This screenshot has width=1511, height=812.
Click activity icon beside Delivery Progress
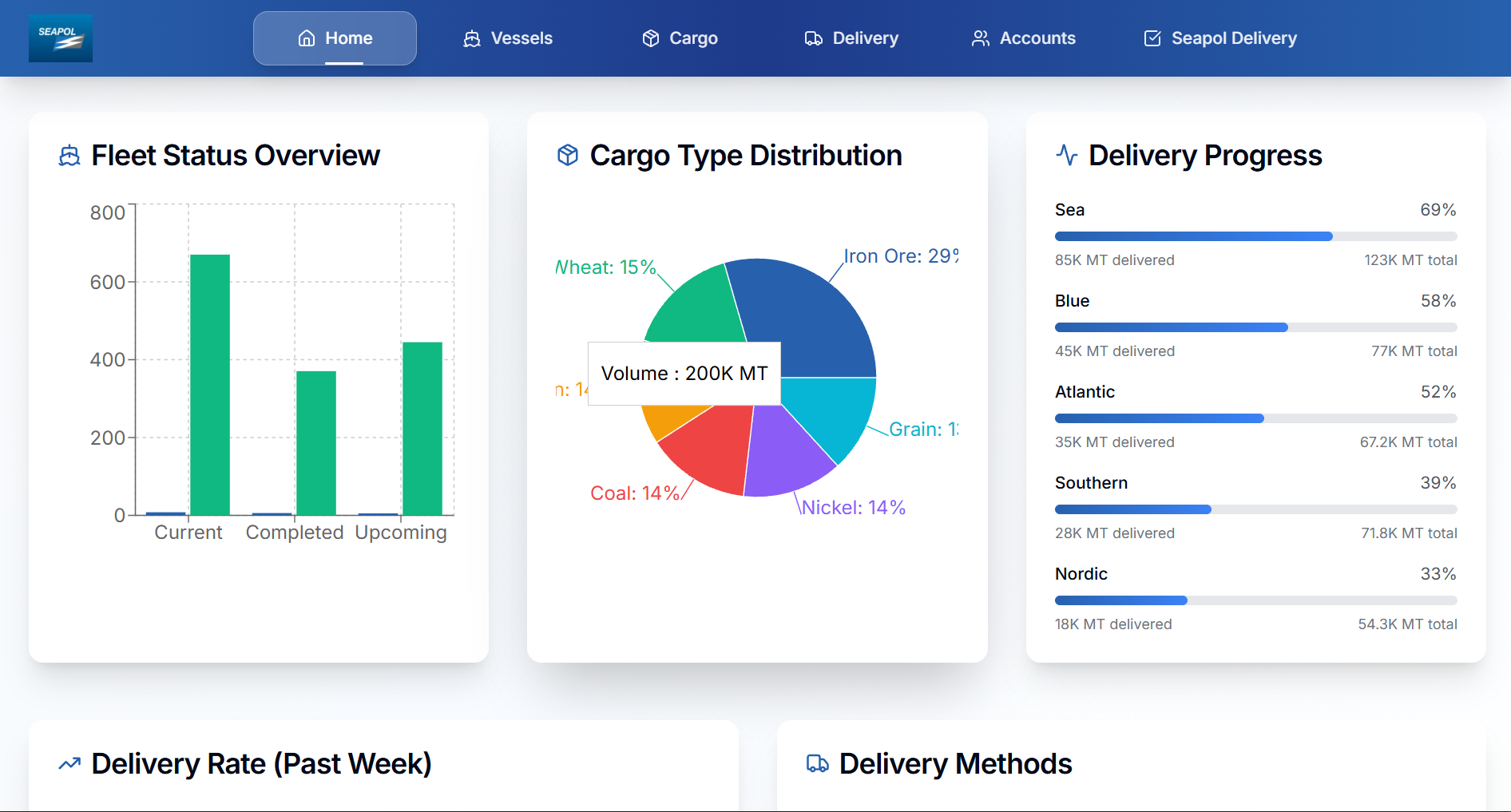(x=1067, y=155)
